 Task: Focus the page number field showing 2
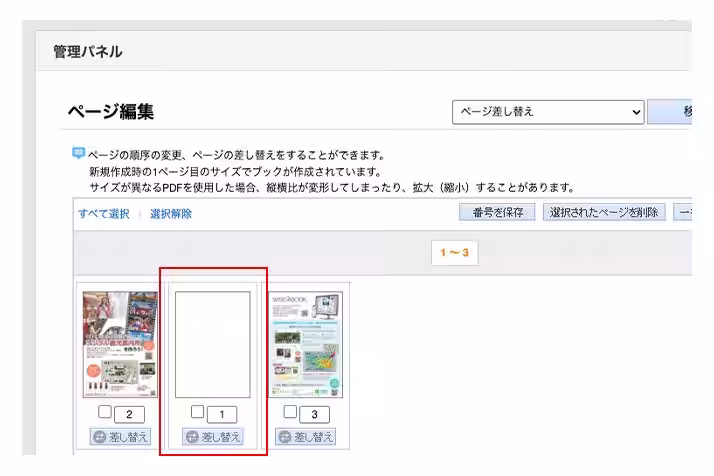pos(130,414)
